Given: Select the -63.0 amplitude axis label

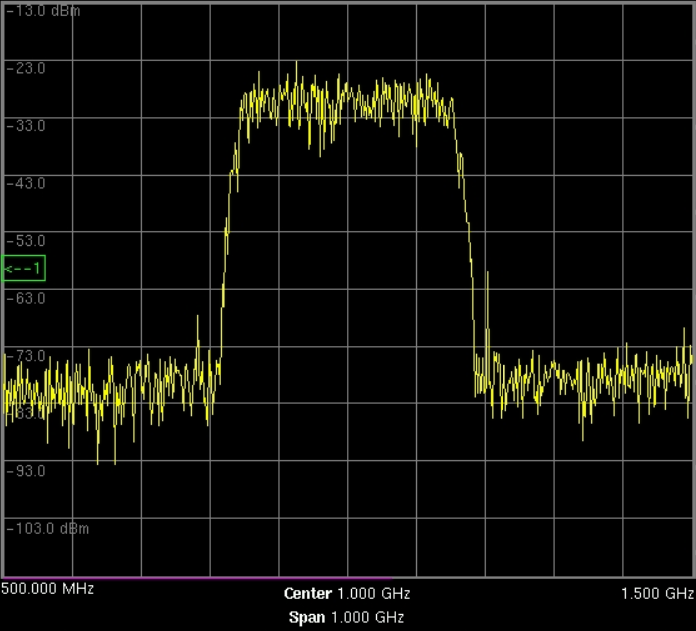Looking at the screenshot, I should point(25,298).
